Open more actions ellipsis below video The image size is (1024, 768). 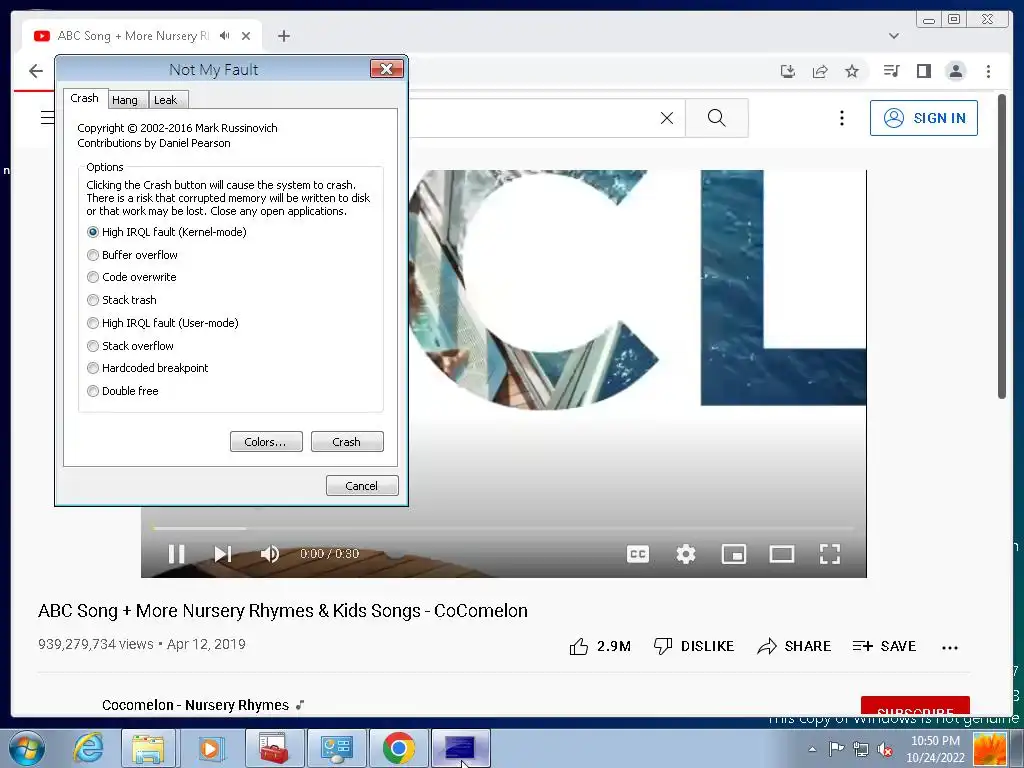(x=950, y=648)
